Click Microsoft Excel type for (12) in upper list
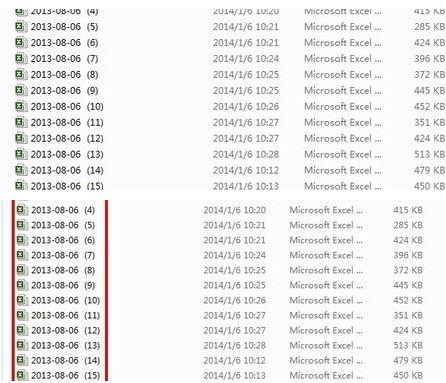 coord(343,139)
